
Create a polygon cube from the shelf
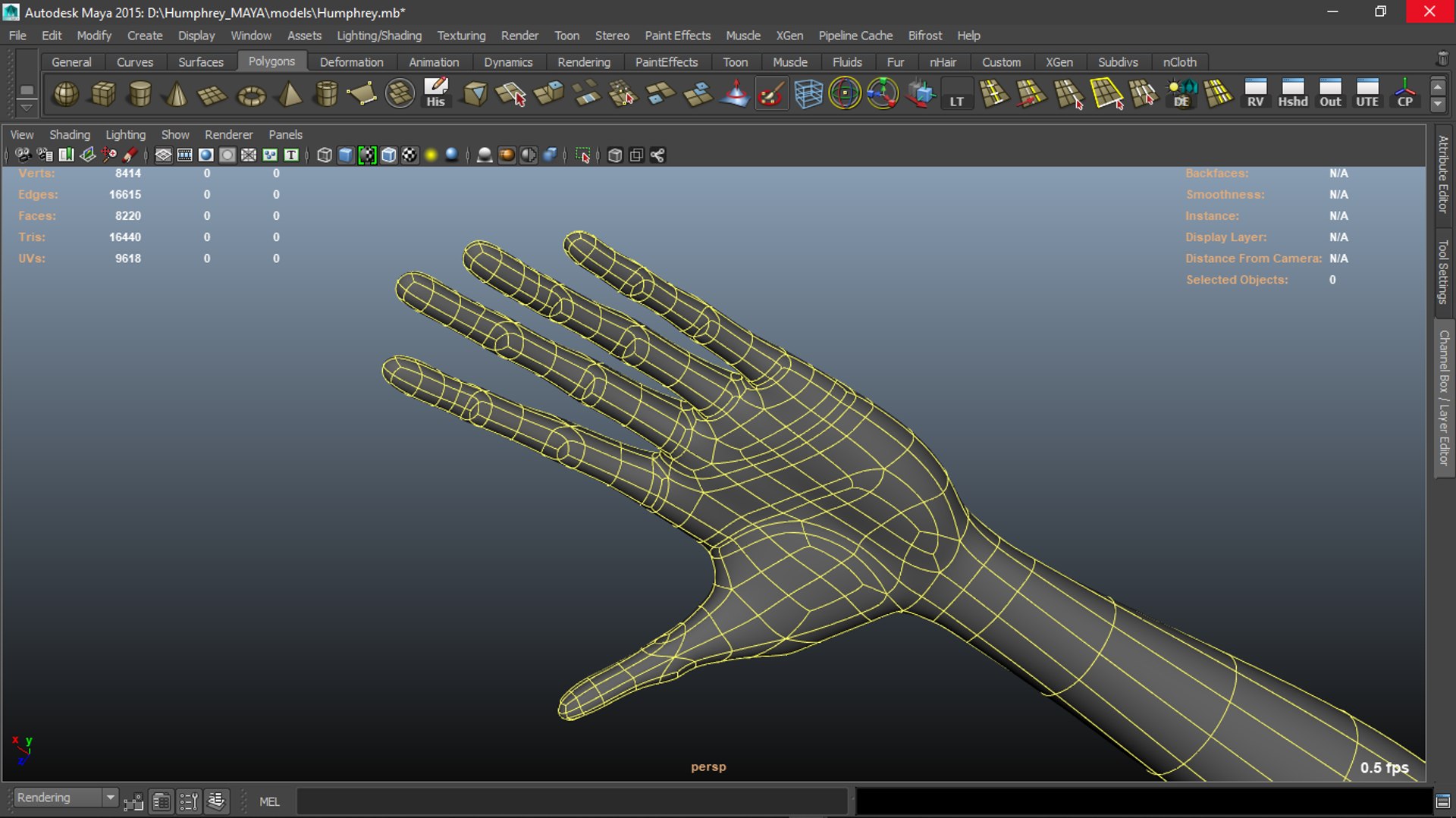pyautogui.click(x=103, y=94)
